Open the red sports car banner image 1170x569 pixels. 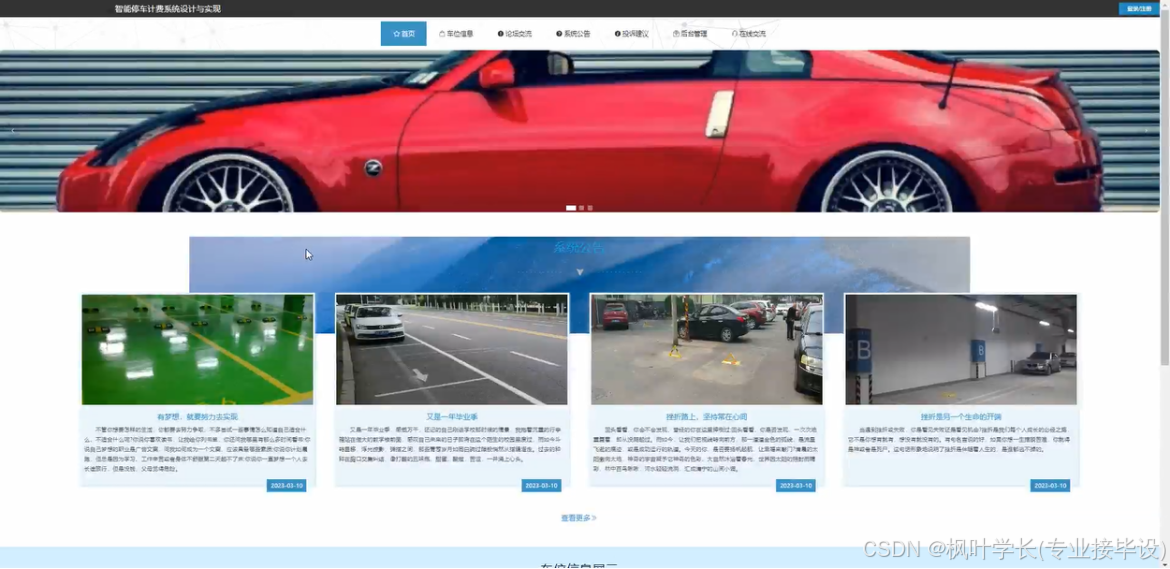[x=580, y=131]
